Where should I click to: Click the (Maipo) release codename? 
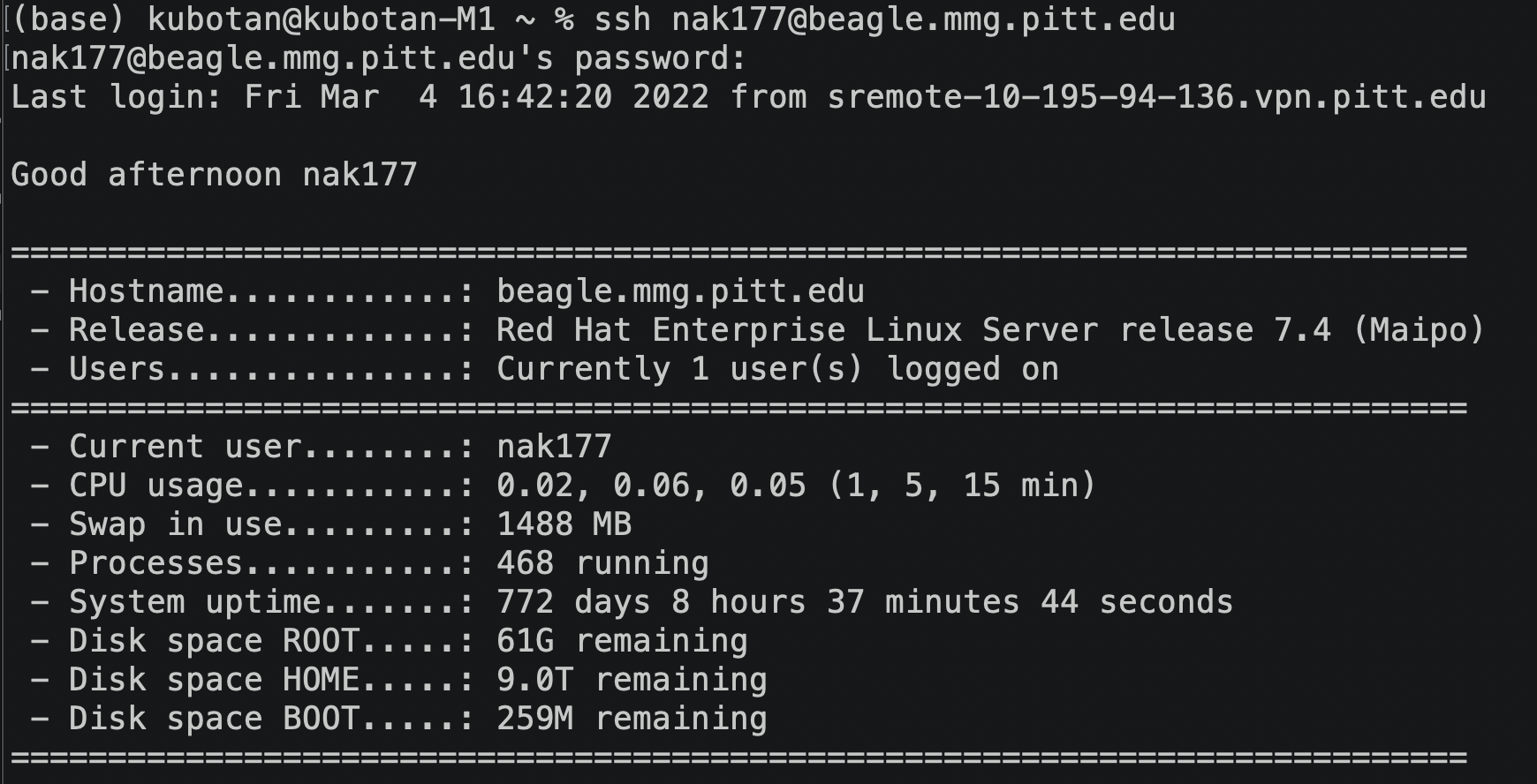click(1419, 330)
